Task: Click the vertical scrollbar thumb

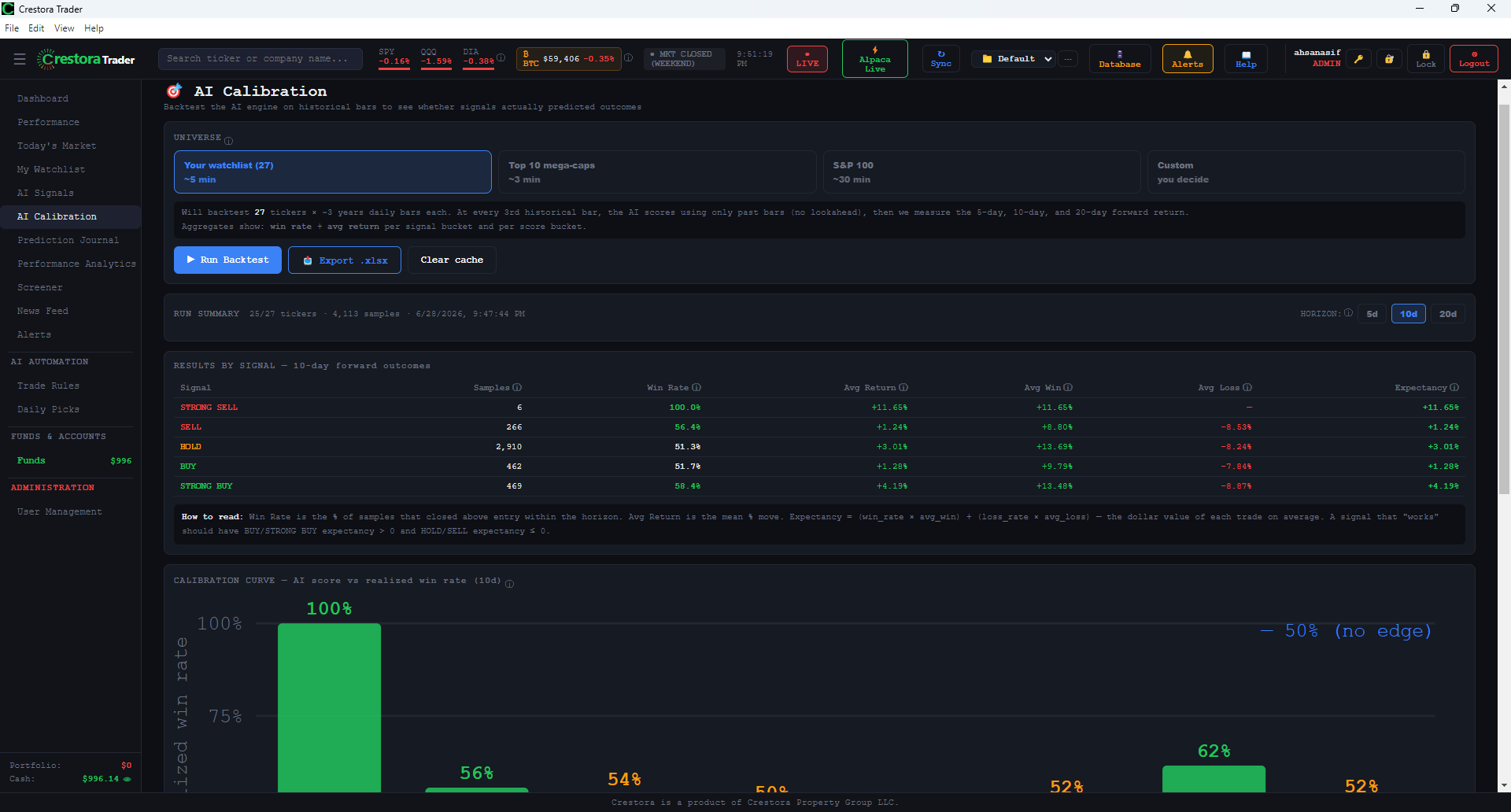Action: (x=1504, y=299)
